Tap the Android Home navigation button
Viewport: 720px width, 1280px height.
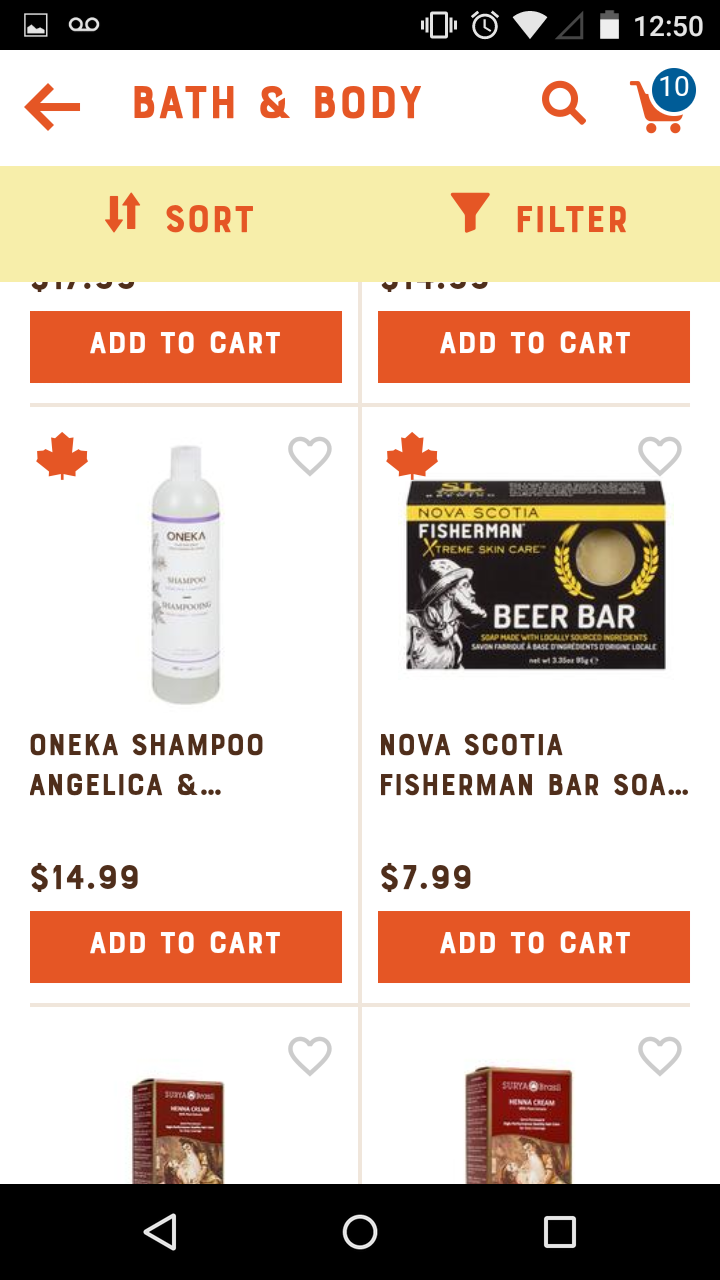pyautogui.click(x=360, y=1232)
